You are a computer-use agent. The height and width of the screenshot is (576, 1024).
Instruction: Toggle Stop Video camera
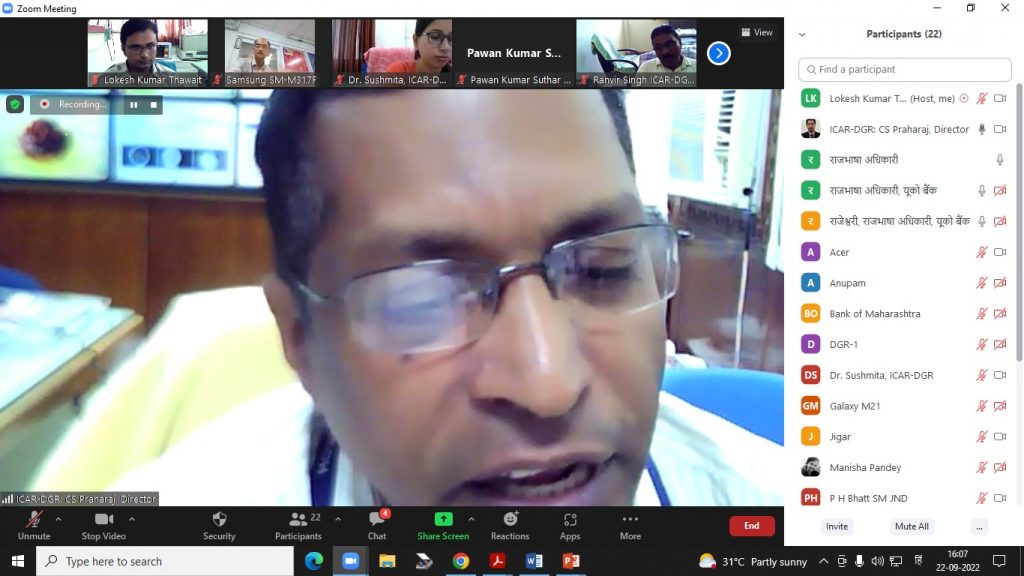103,524
